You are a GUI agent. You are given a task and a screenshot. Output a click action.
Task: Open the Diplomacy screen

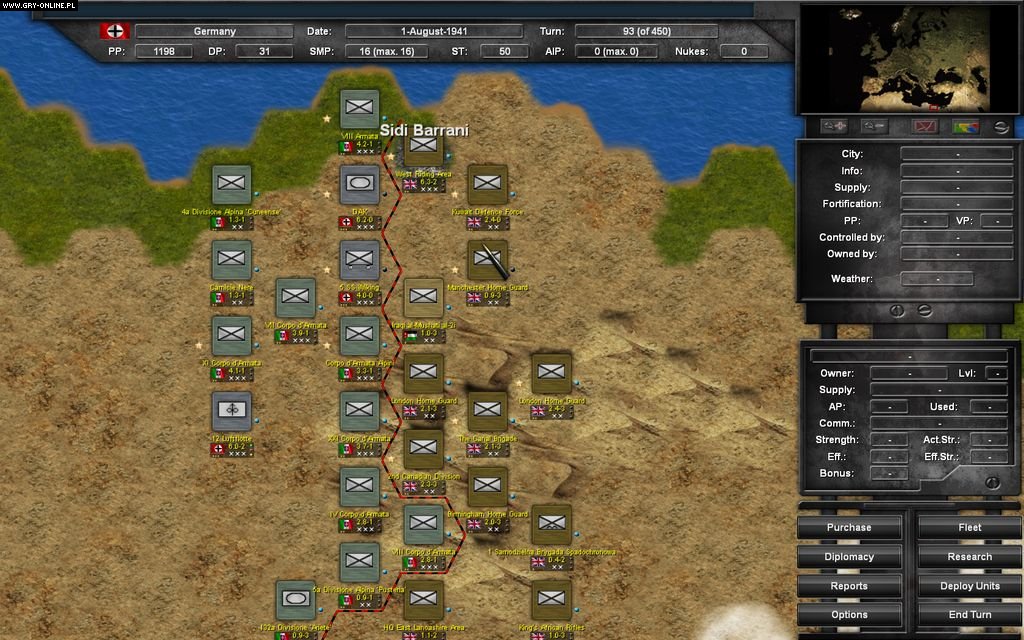[849, 557]
